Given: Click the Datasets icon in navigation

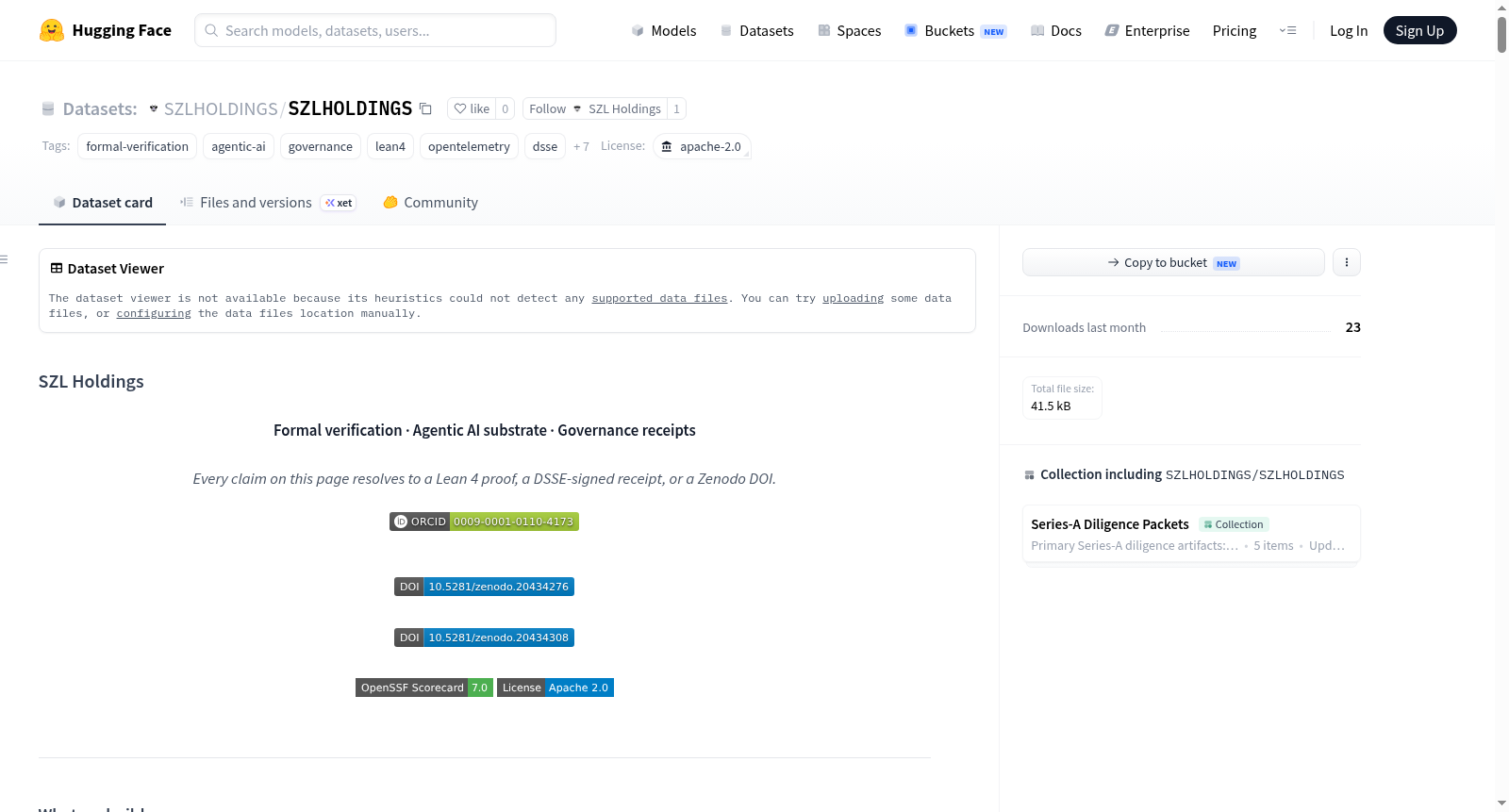Looking at the screenshot, I should pyautogui.click(x=726, y=31).
